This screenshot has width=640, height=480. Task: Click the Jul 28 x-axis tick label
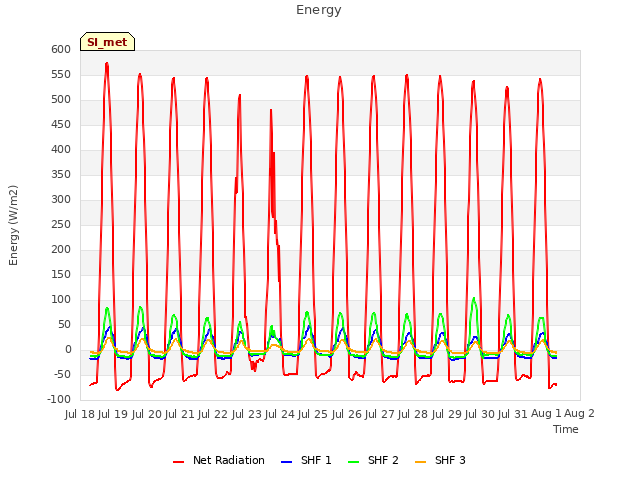point(413,414)
